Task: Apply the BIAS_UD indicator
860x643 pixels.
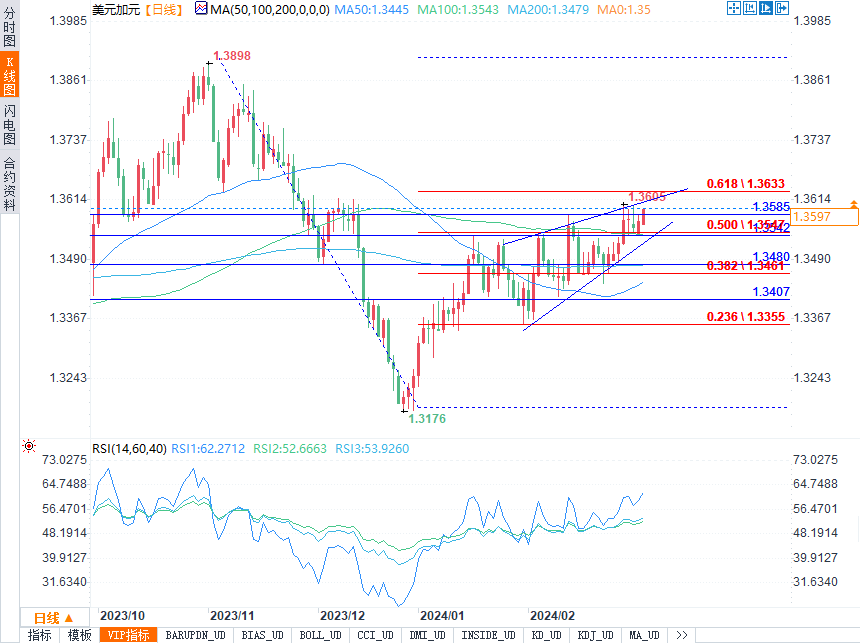Action: 263,635
